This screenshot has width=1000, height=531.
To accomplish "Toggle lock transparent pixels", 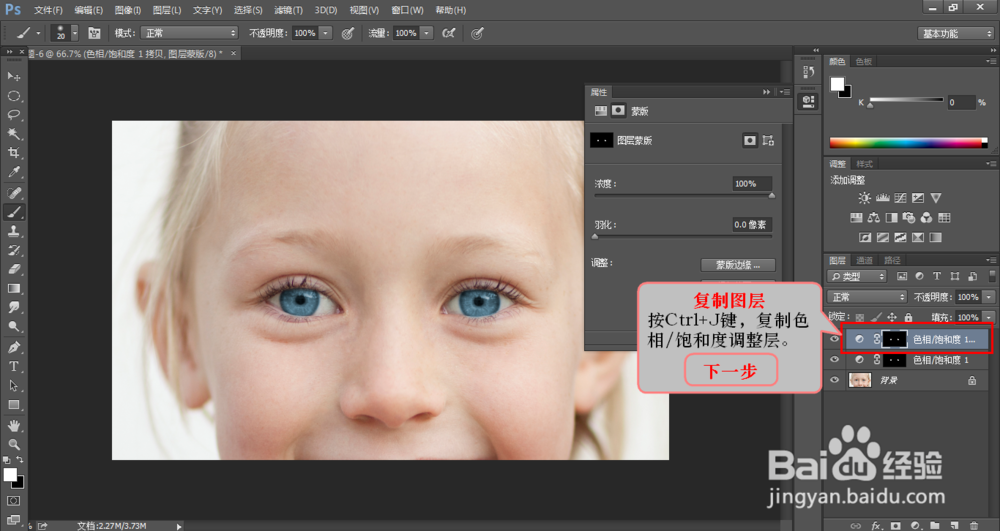I will click(860, 317).
